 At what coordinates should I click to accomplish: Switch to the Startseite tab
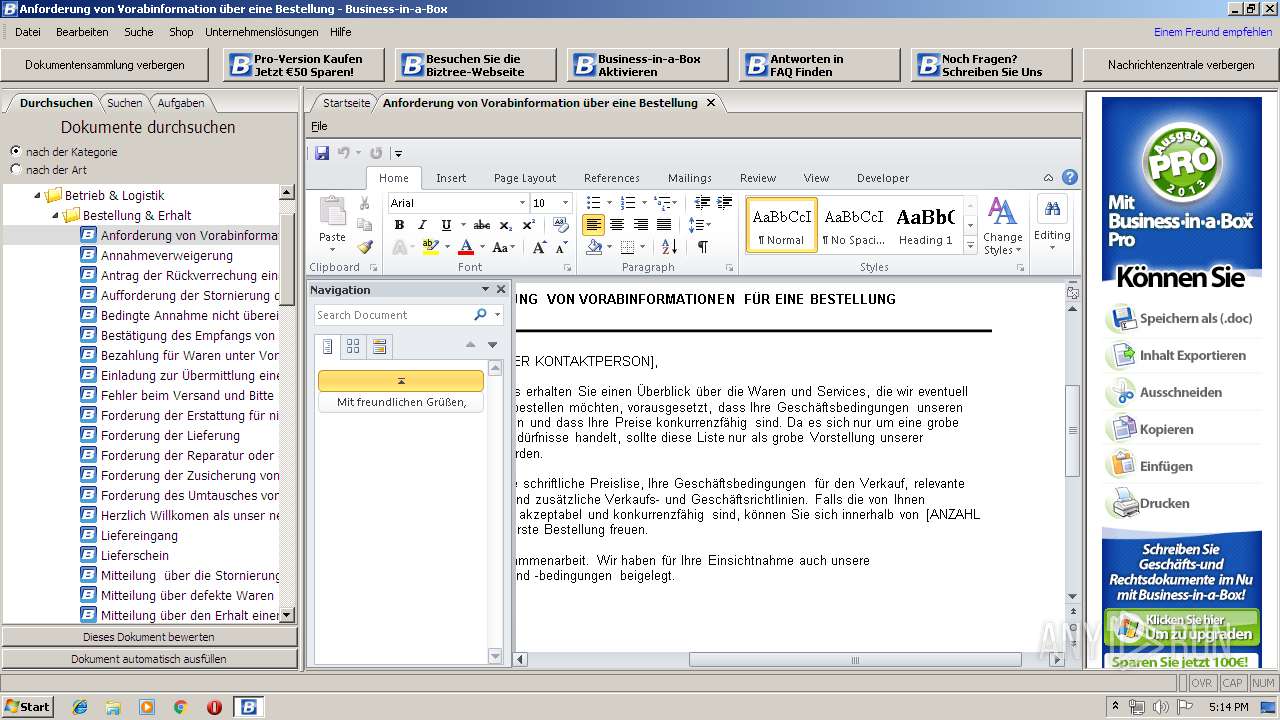point(346,103)
